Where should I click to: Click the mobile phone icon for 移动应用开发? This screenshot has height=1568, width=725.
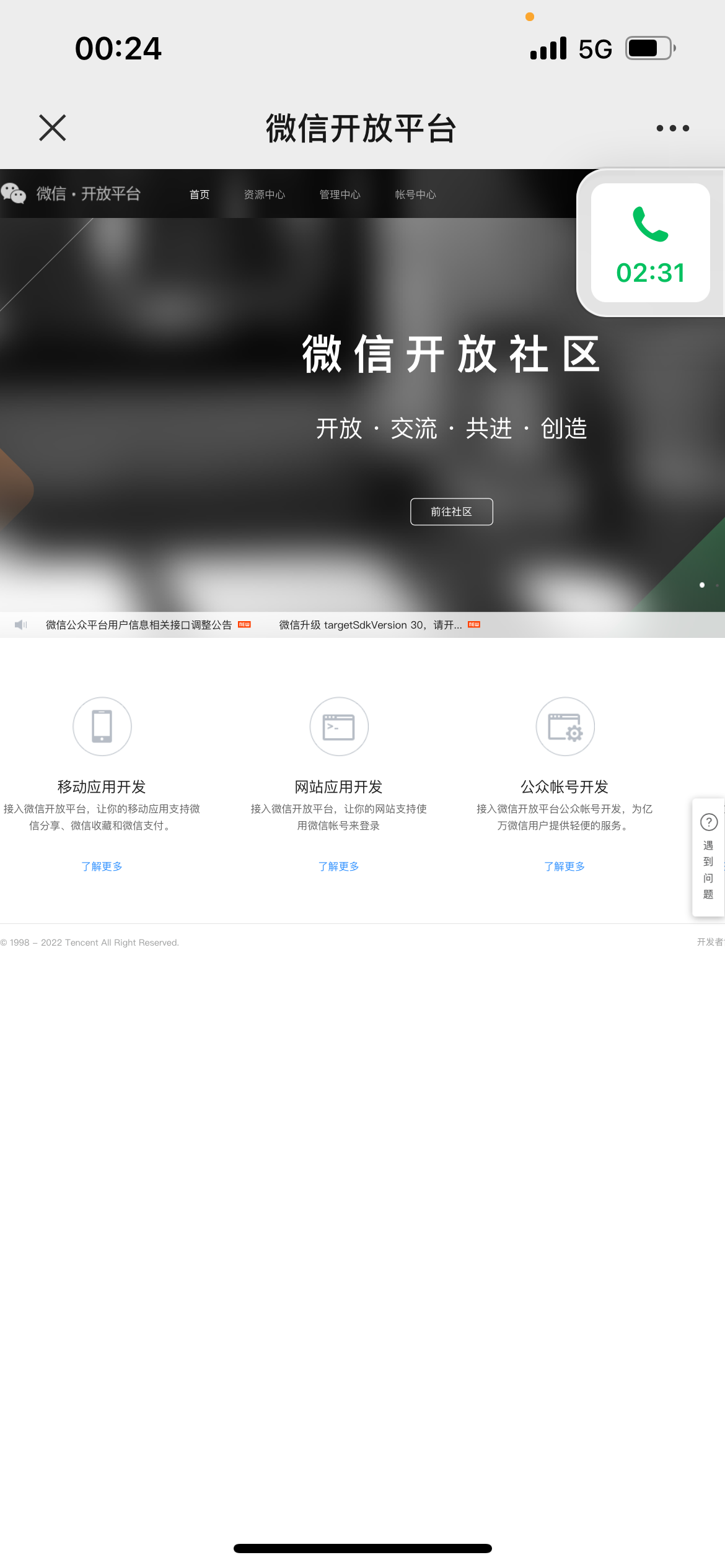tap(102, 726)
